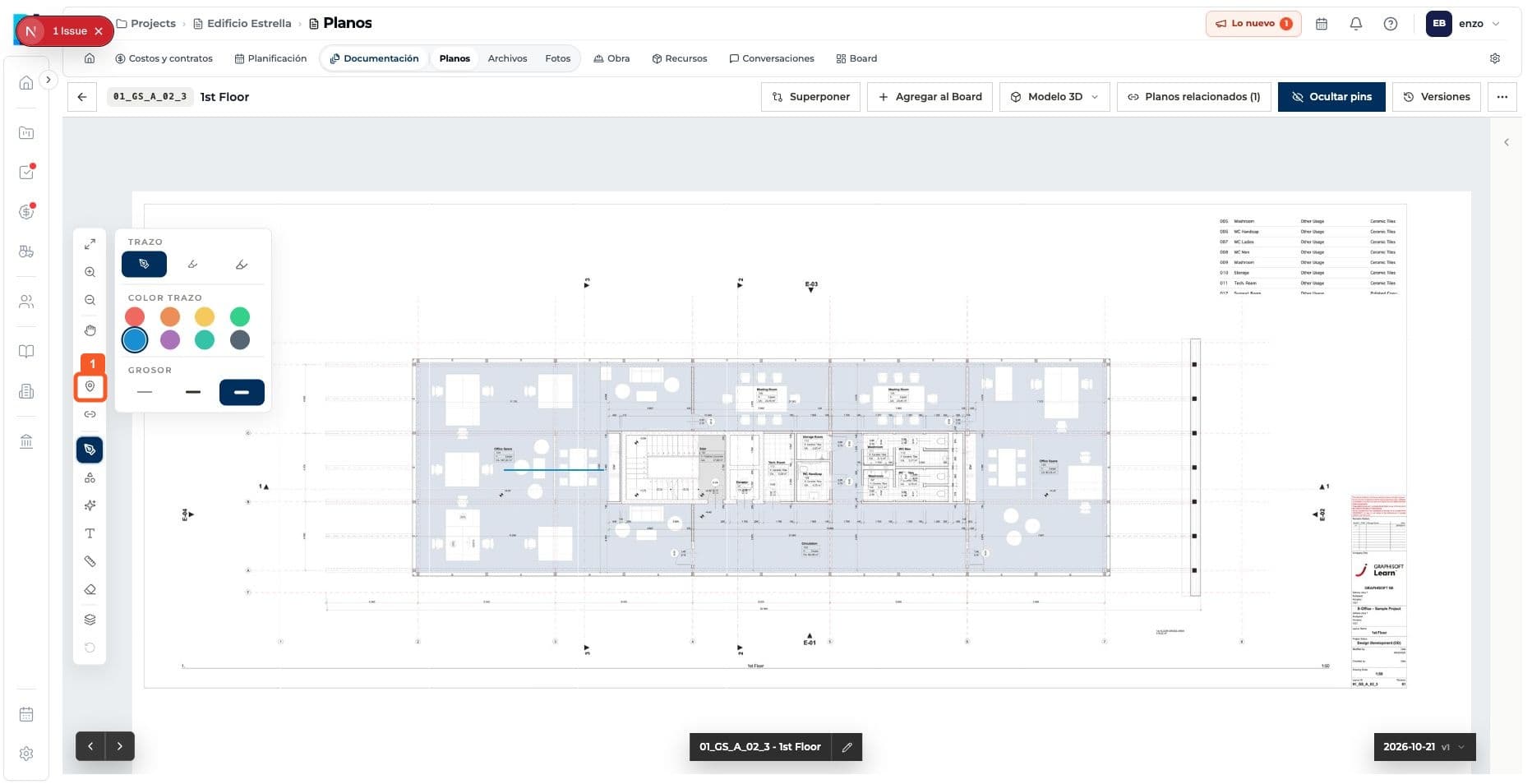Toggle Ocultar pins button
1532x784 pixels.
click(1331, 97)
